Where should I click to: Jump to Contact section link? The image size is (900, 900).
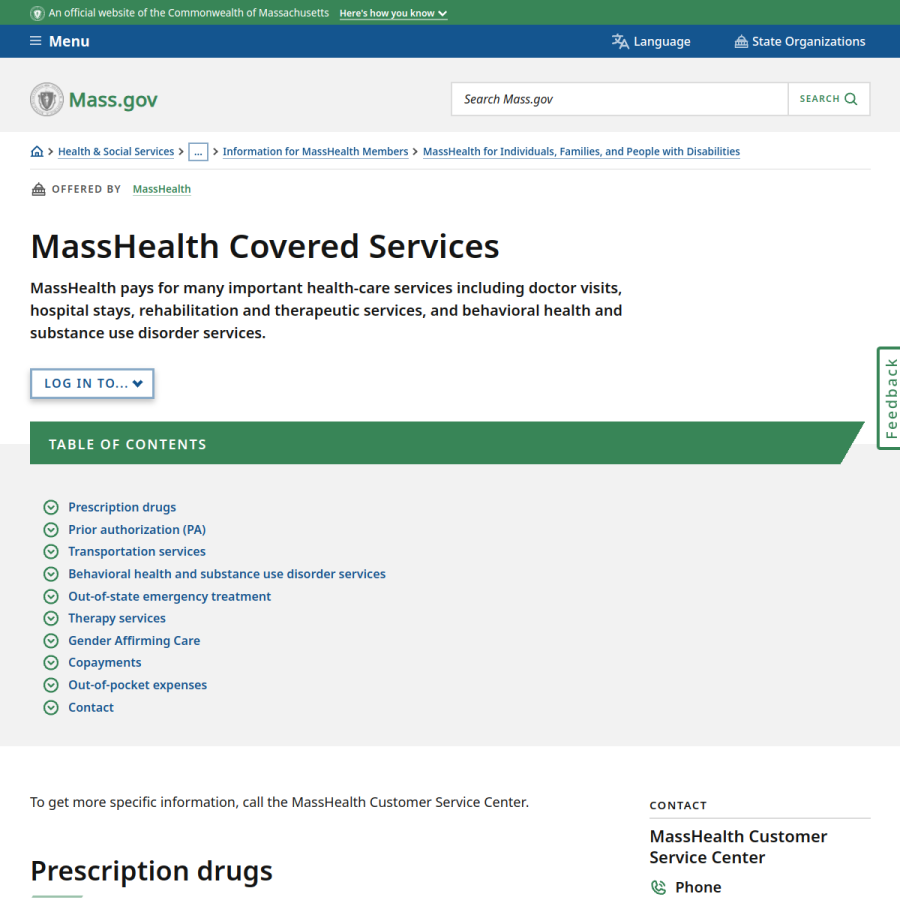click(91, 707)
